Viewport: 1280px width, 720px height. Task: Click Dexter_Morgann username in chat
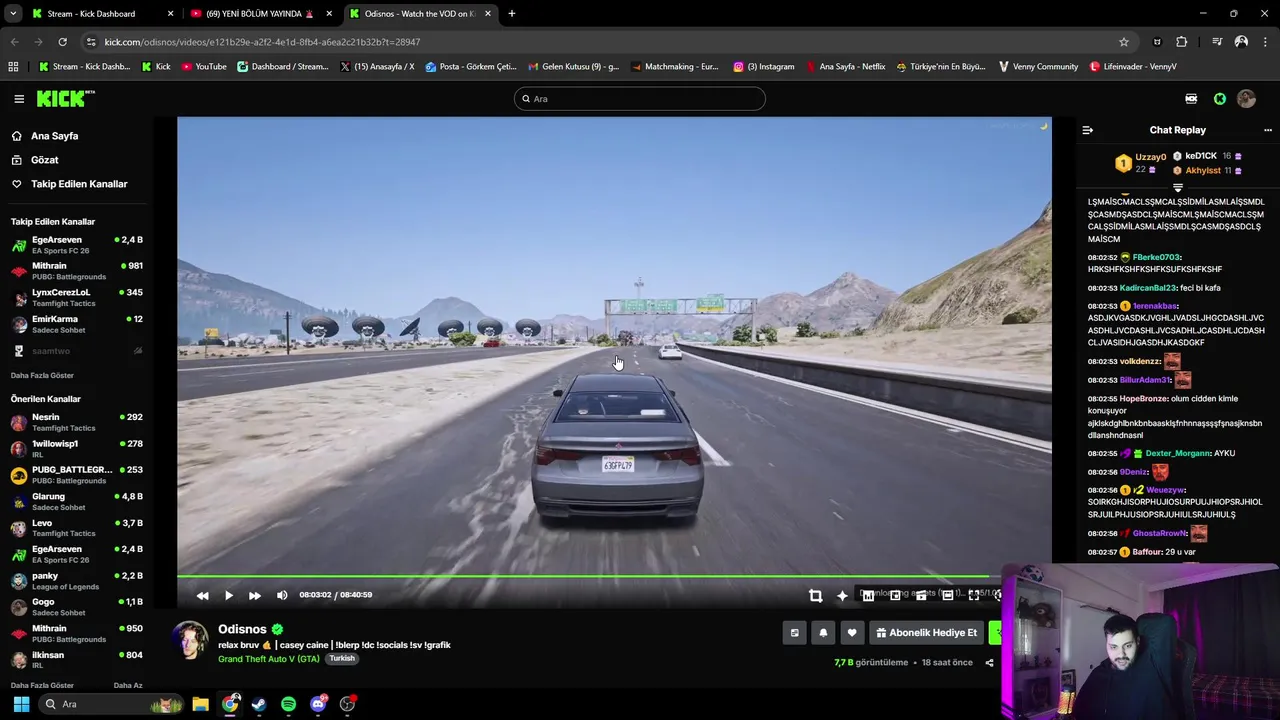point(1177,454)
